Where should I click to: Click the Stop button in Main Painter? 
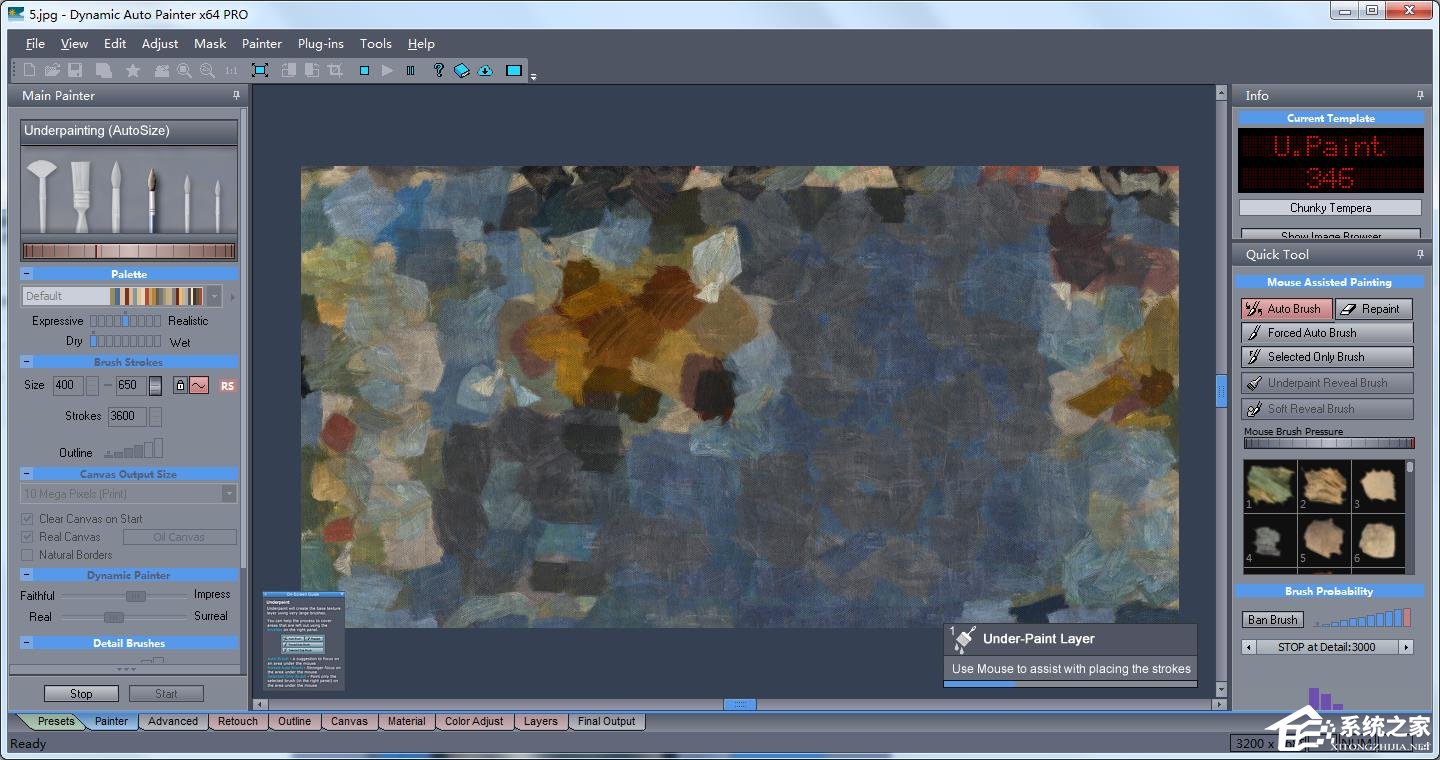point(81,693)
